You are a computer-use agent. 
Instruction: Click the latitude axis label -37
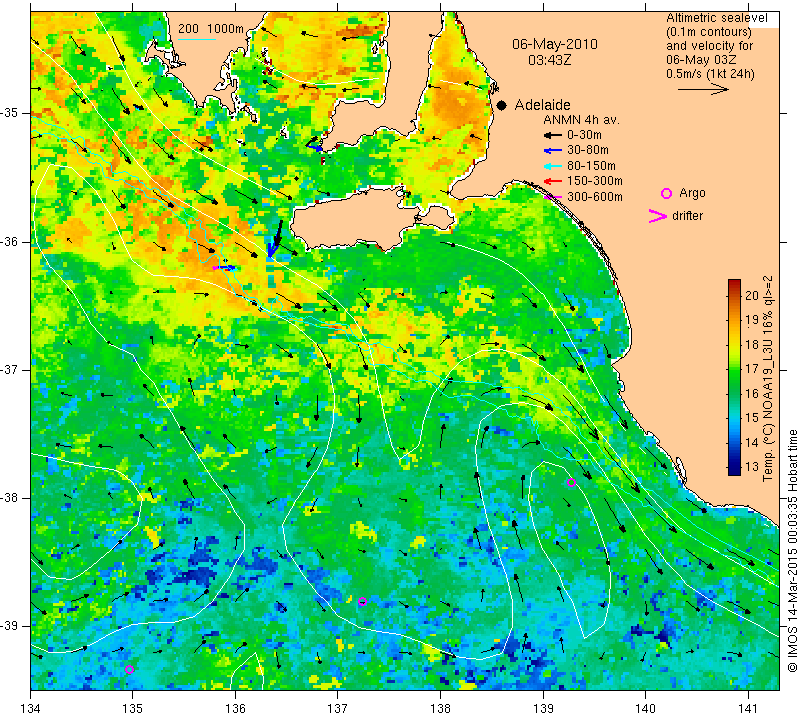point(11,369)
